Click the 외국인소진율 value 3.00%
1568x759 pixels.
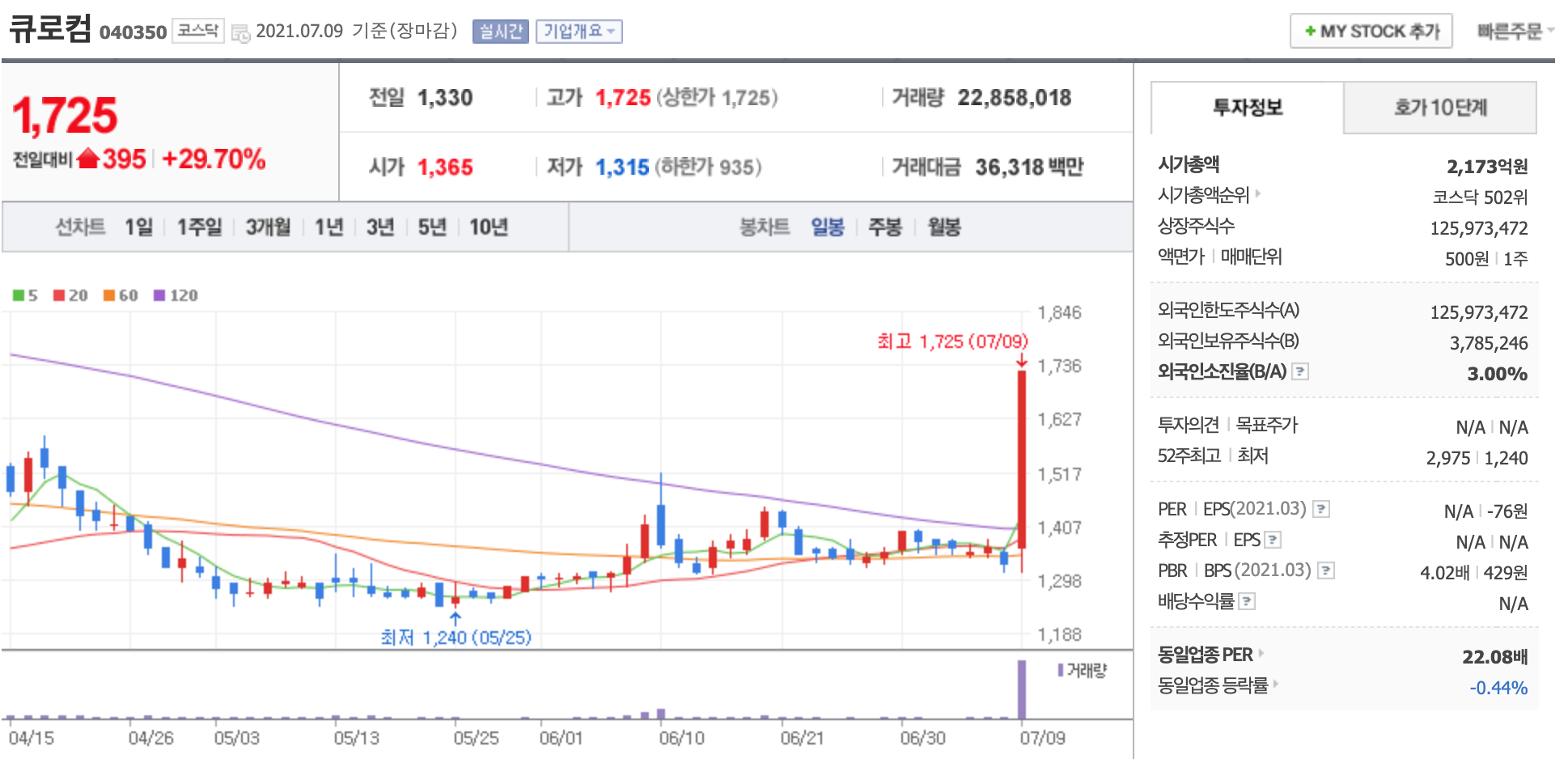coord(1498,374)
